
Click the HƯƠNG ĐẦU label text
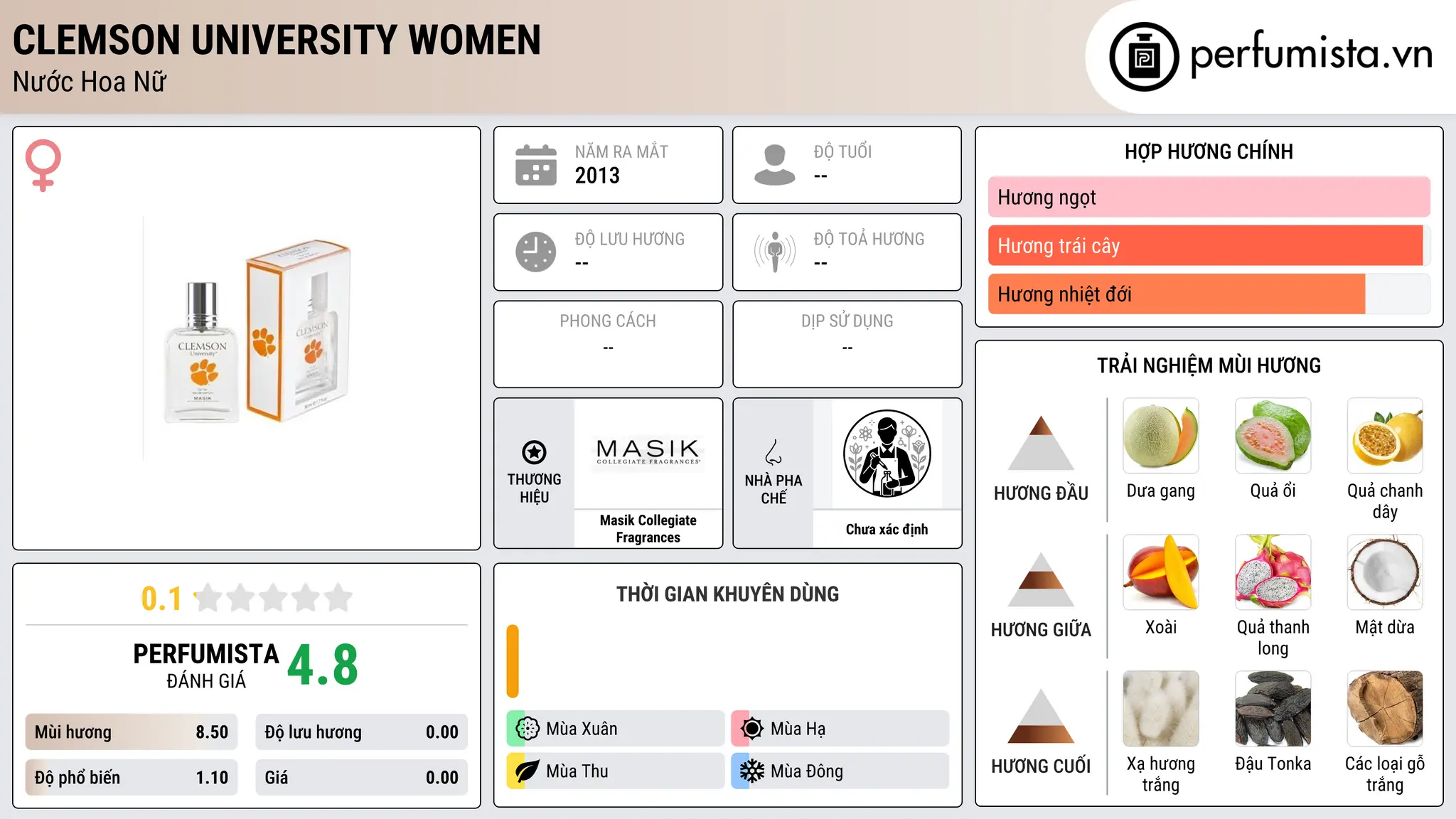click(1041, 493)
